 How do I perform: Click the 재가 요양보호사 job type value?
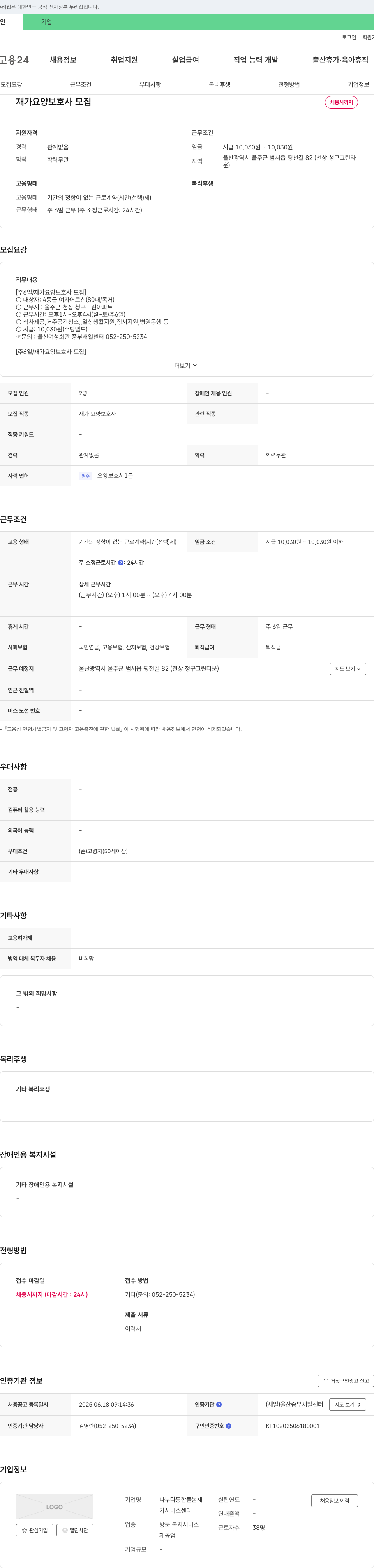click(x=97, y=414)
